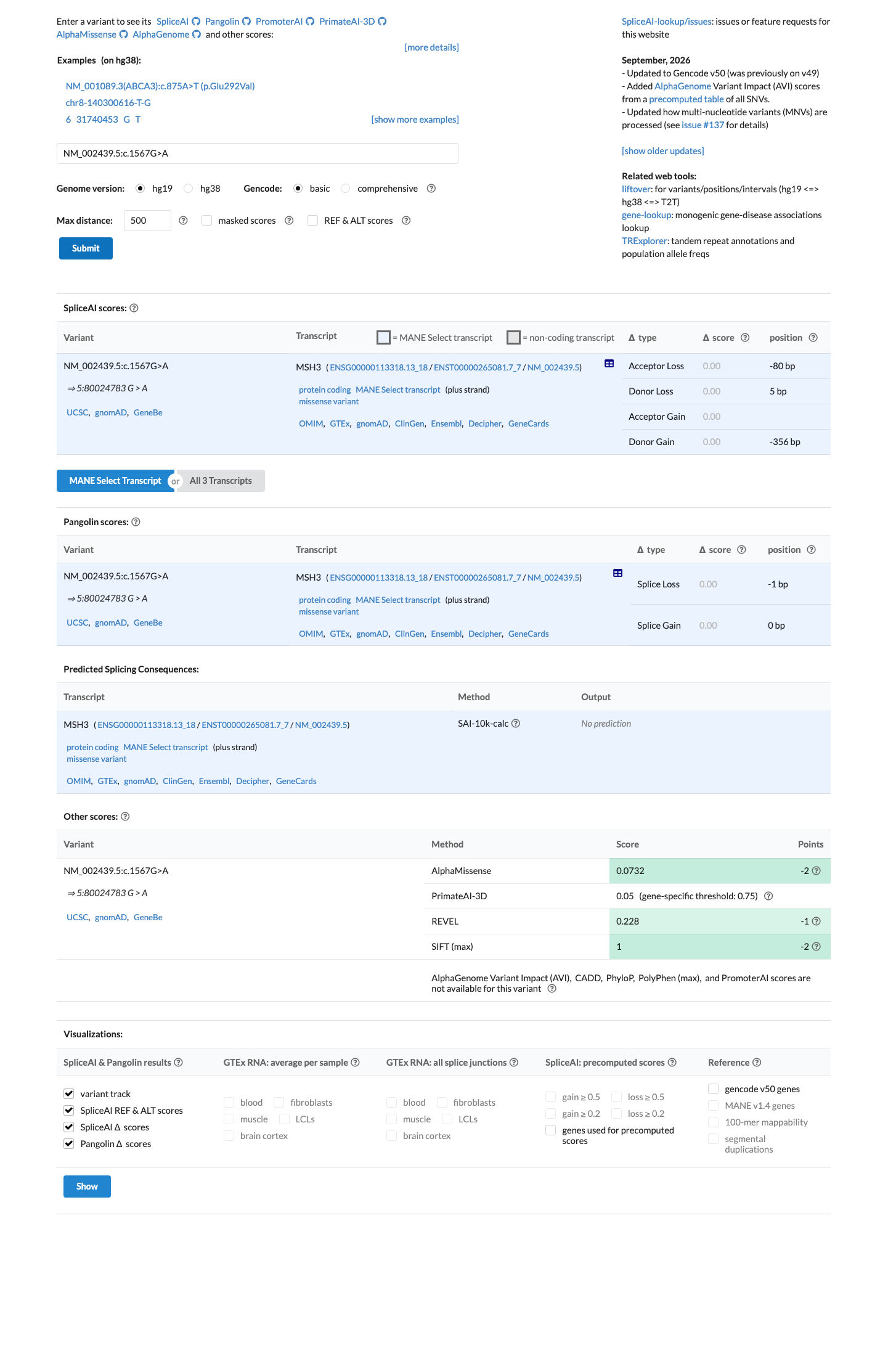
Task: Click help icon next to AlphaMissense points
Action: coord(817,871)
